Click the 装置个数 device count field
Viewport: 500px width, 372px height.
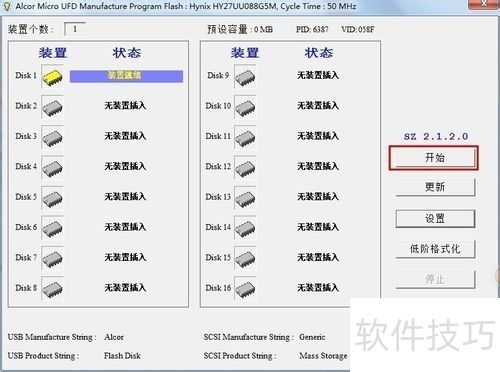click(75, 29)
